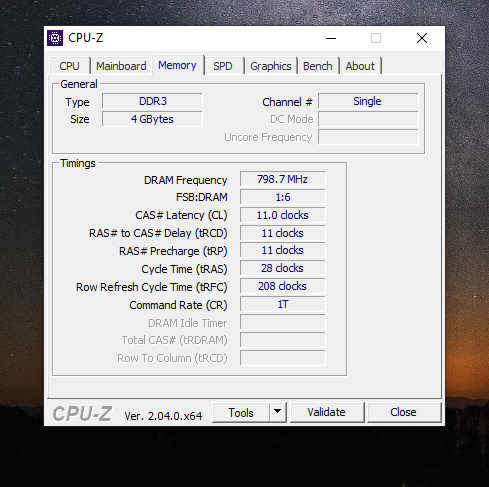Viewport: 489px width, 487px height.
Task: Close CPU-Z with the title bar X
Action: (x=422, y=38)
